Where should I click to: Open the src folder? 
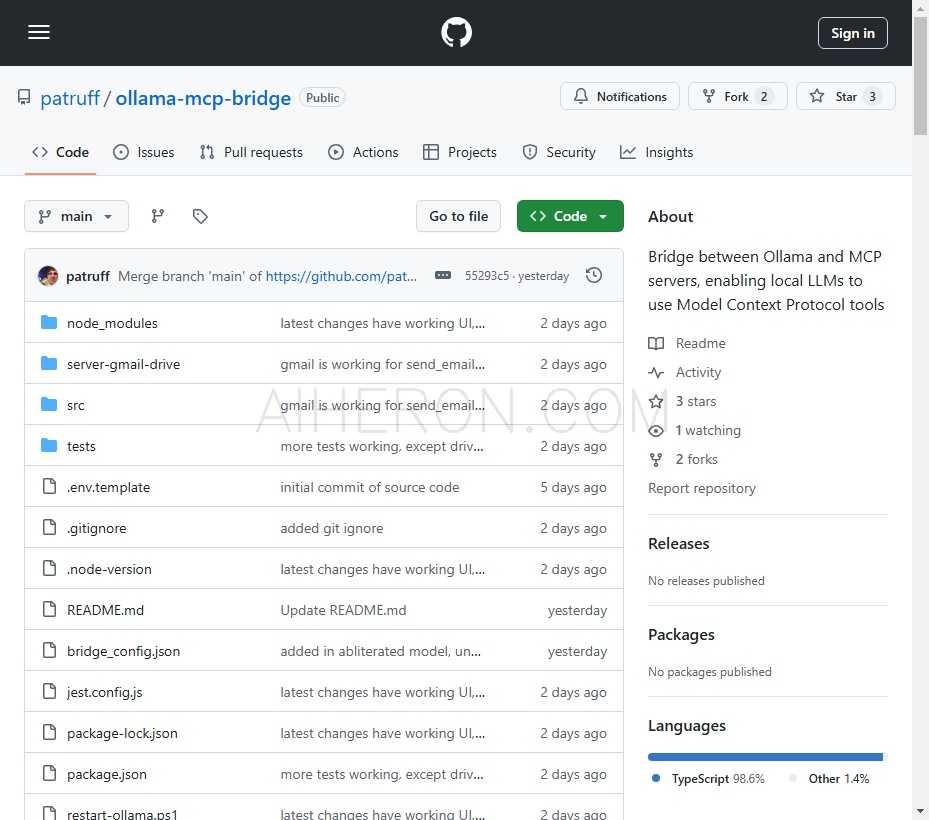pos(75,405)
